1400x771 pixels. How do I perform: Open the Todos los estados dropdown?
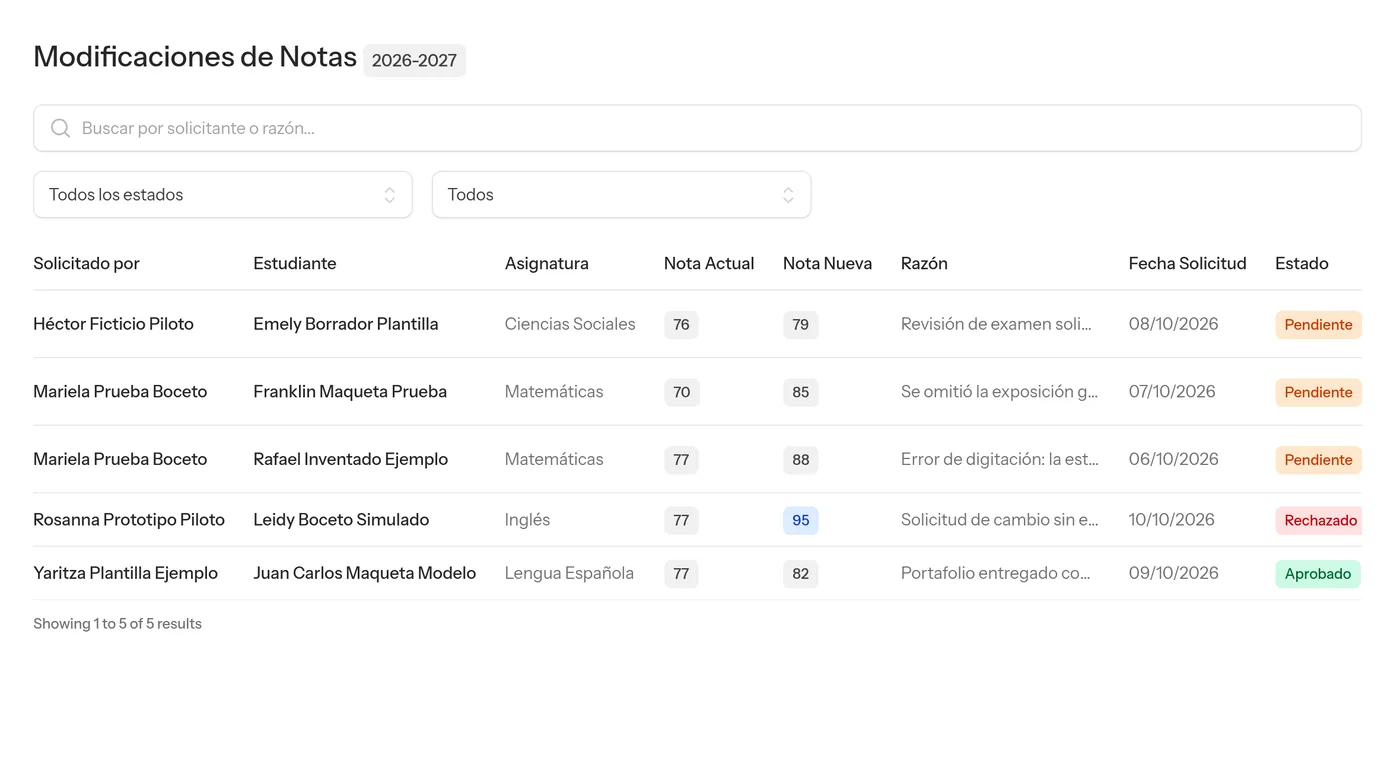tap(223, 195)
